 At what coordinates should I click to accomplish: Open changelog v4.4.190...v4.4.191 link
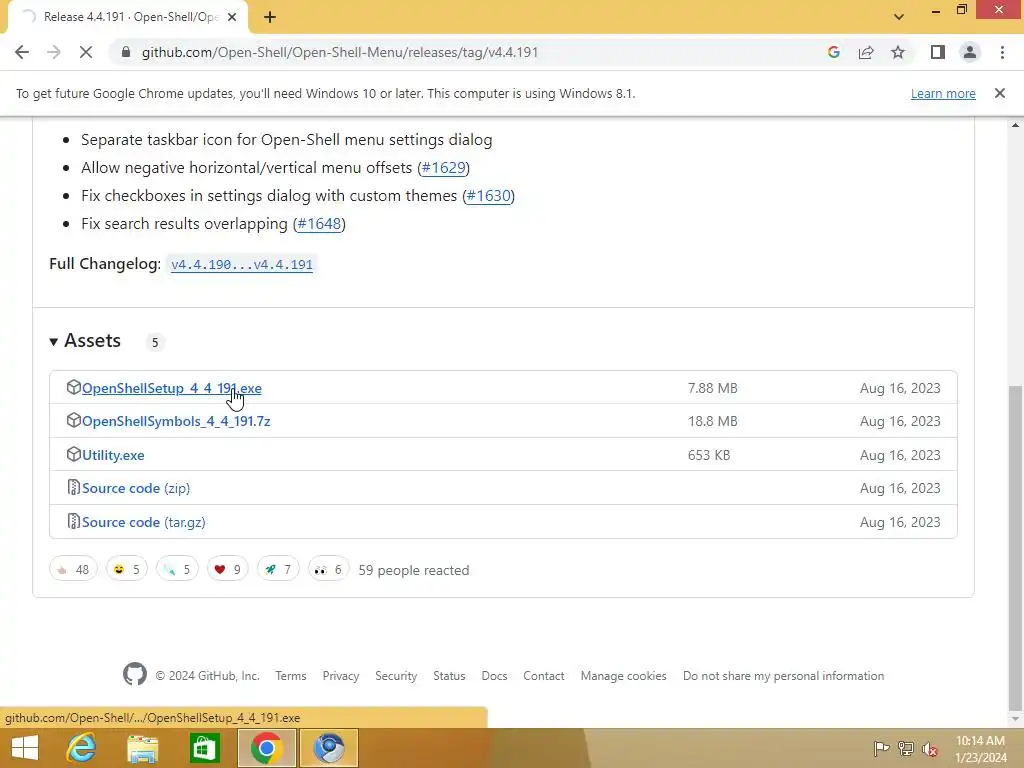(242, 264)
